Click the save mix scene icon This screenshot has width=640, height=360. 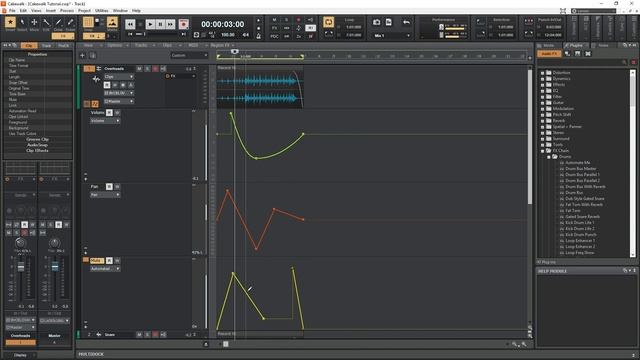pyautogui.click(x=389, y=22)
